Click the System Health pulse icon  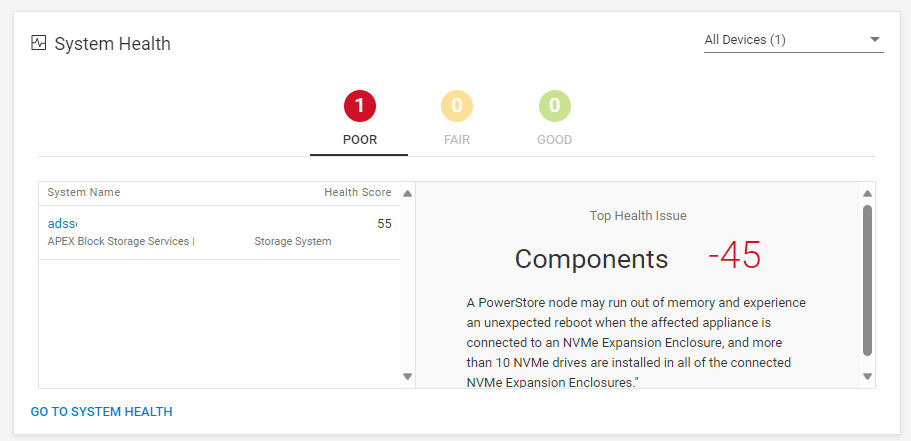(39, 43)
